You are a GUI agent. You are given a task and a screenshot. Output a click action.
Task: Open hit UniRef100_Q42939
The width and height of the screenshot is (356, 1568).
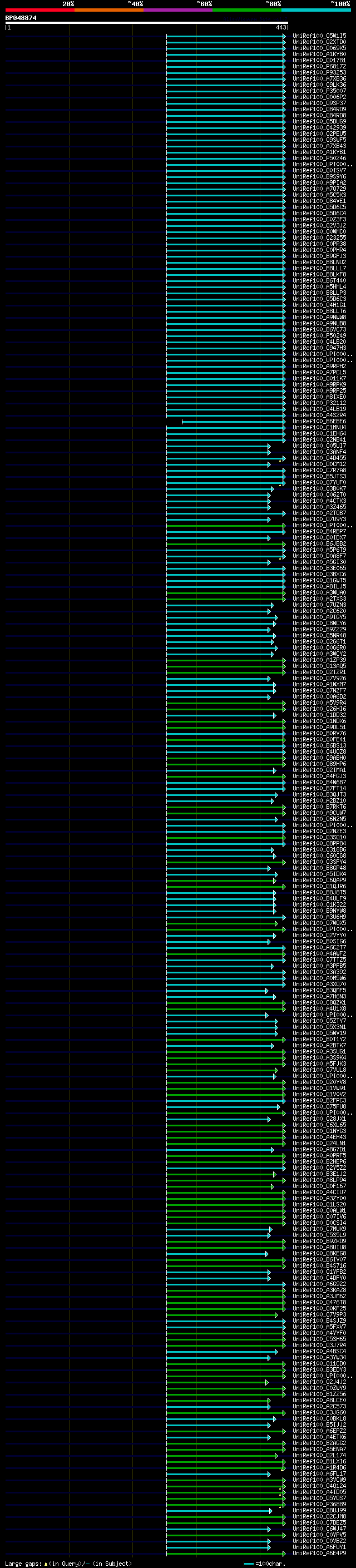tap(319, 128)
